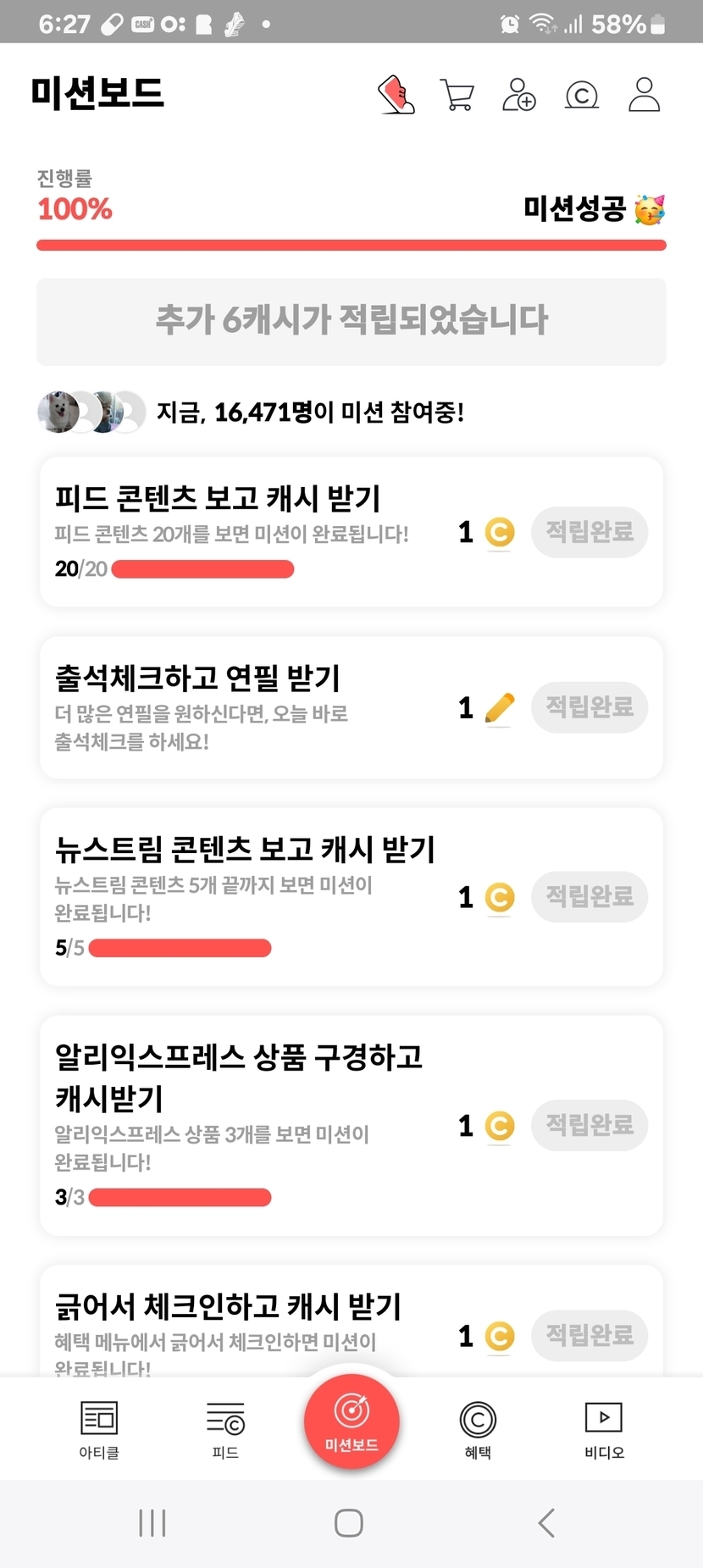Tap the participant profile avatars
Screen dimensions: 703x1568
91,413
